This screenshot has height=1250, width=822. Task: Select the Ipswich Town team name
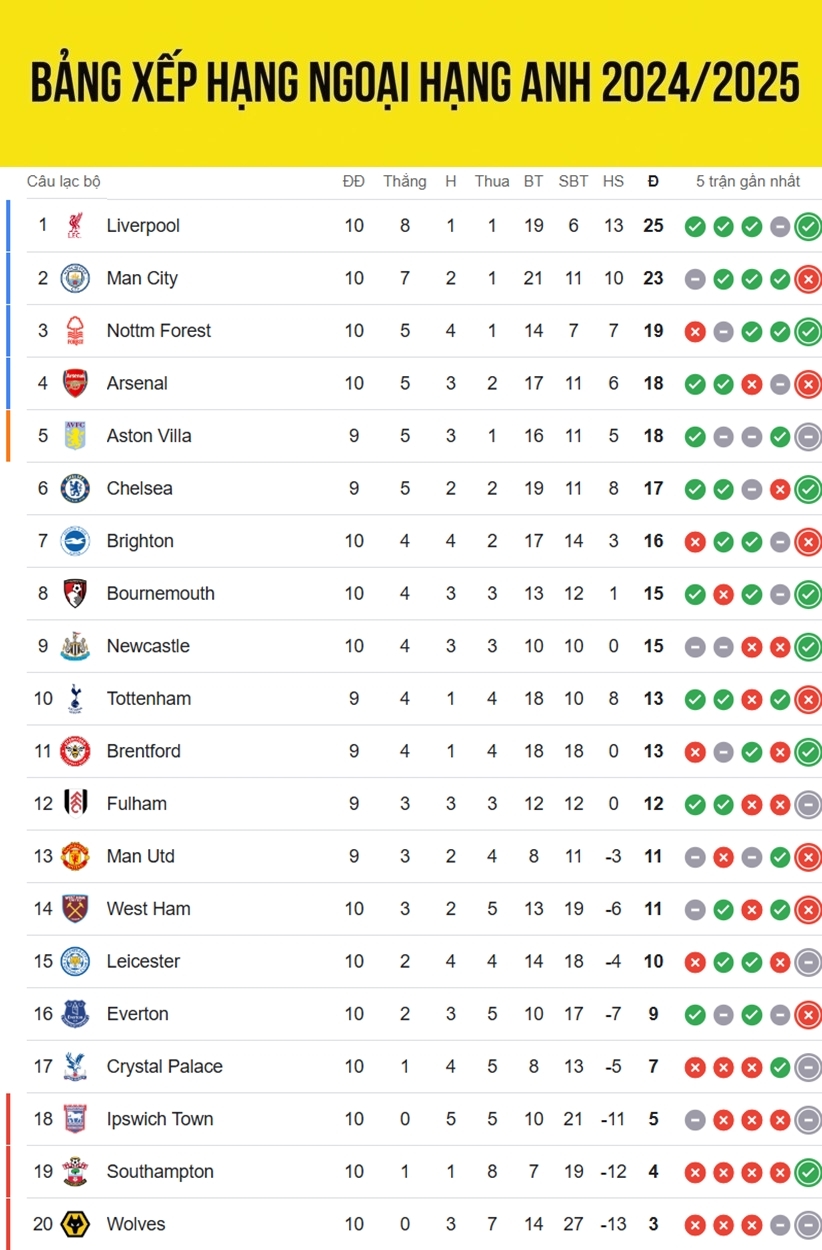pyautogui.click(x=160, y=1119)
